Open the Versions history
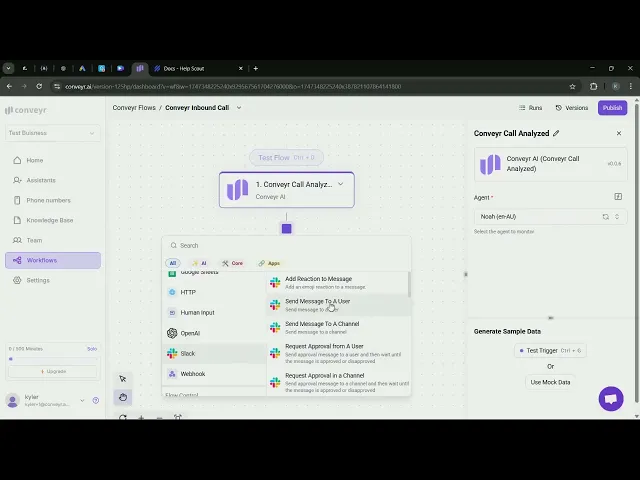This screenshot has height=480, width=640. pos(572,108)
